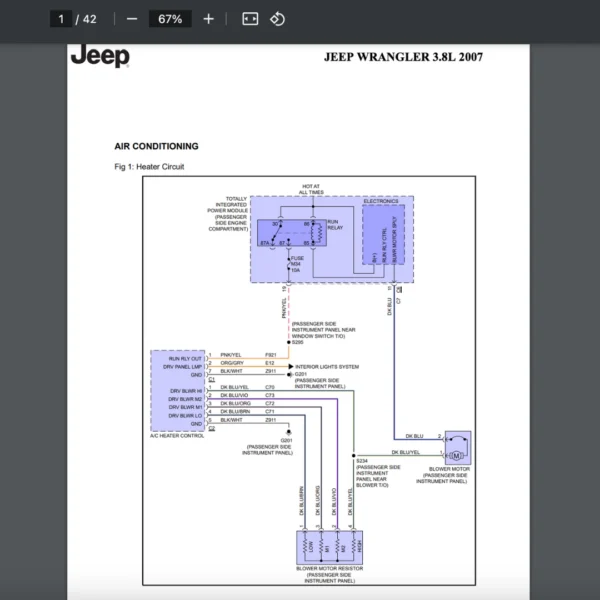Screen dimensions: 600x600
Task: Select the 67% zoom level field
Action: tap(166, 19)
